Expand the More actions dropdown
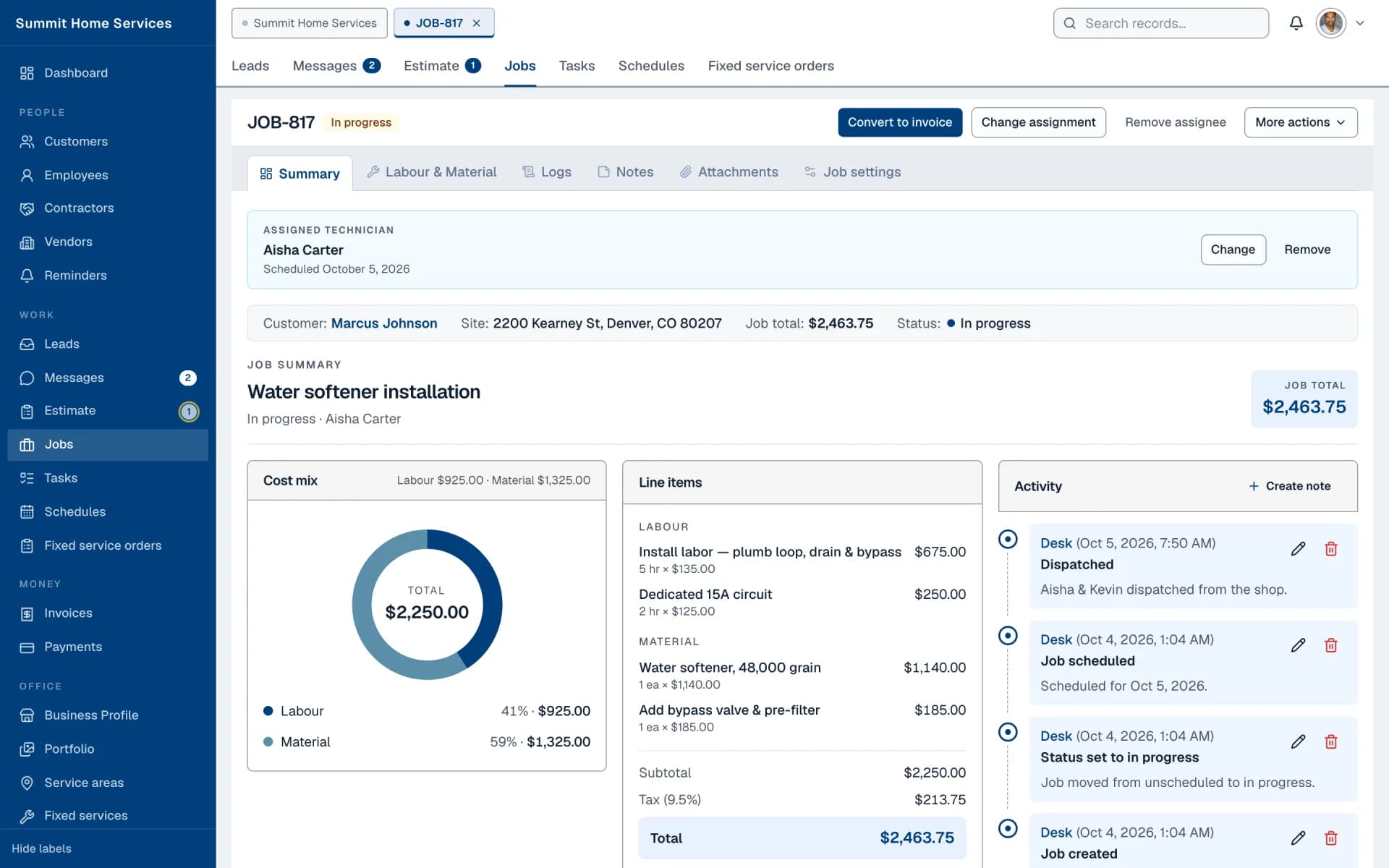 pos(1301,122)
